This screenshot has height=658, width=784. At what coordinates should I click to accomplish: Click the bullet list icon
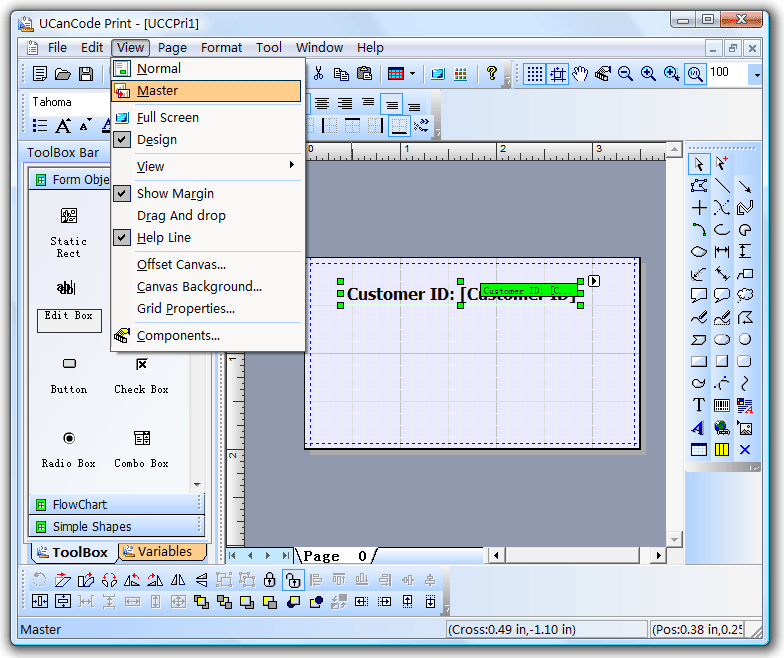point(40,126)
